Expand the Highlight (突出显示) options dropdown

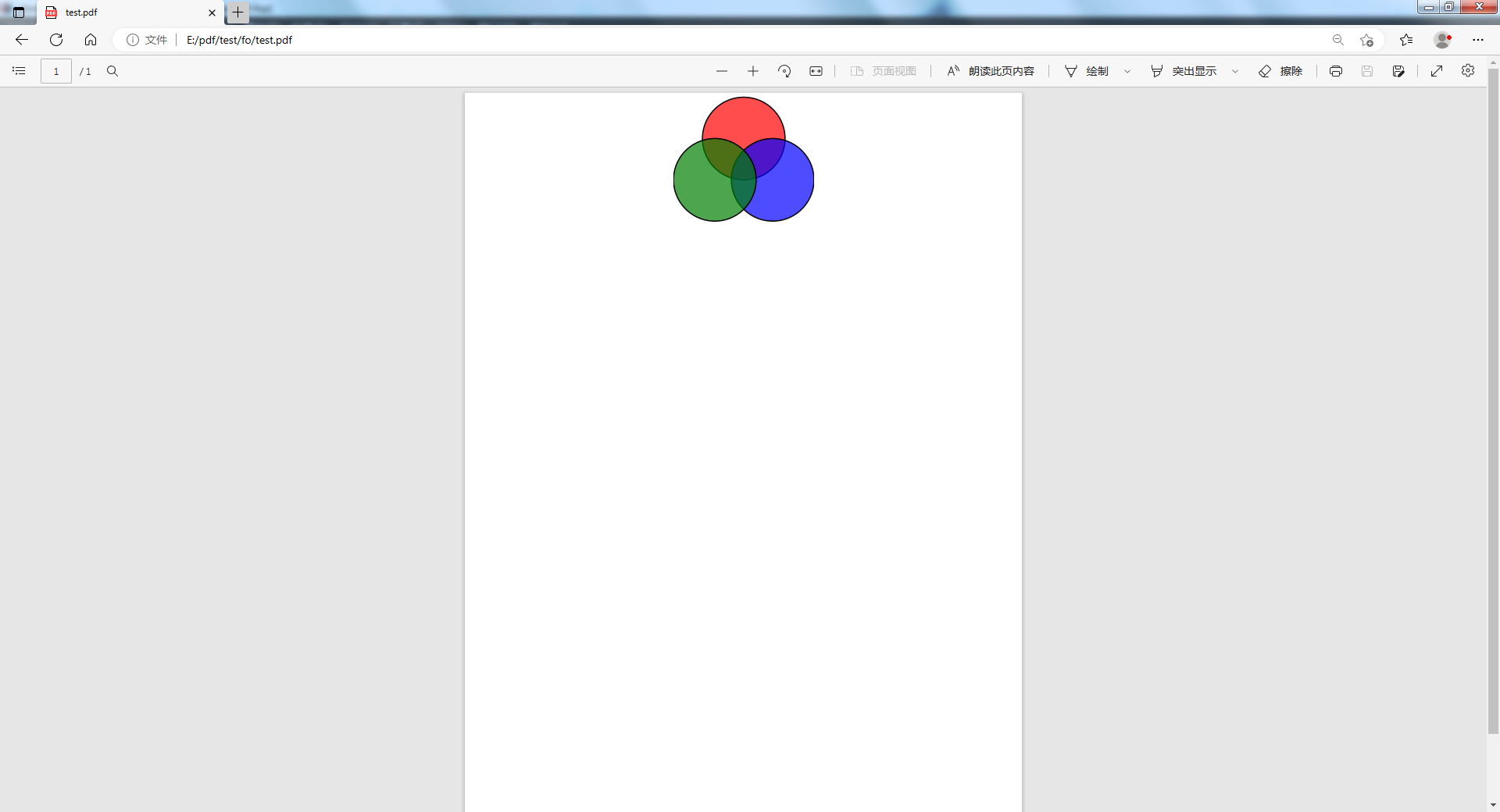pyautogui.click(x=1234, y=71)
